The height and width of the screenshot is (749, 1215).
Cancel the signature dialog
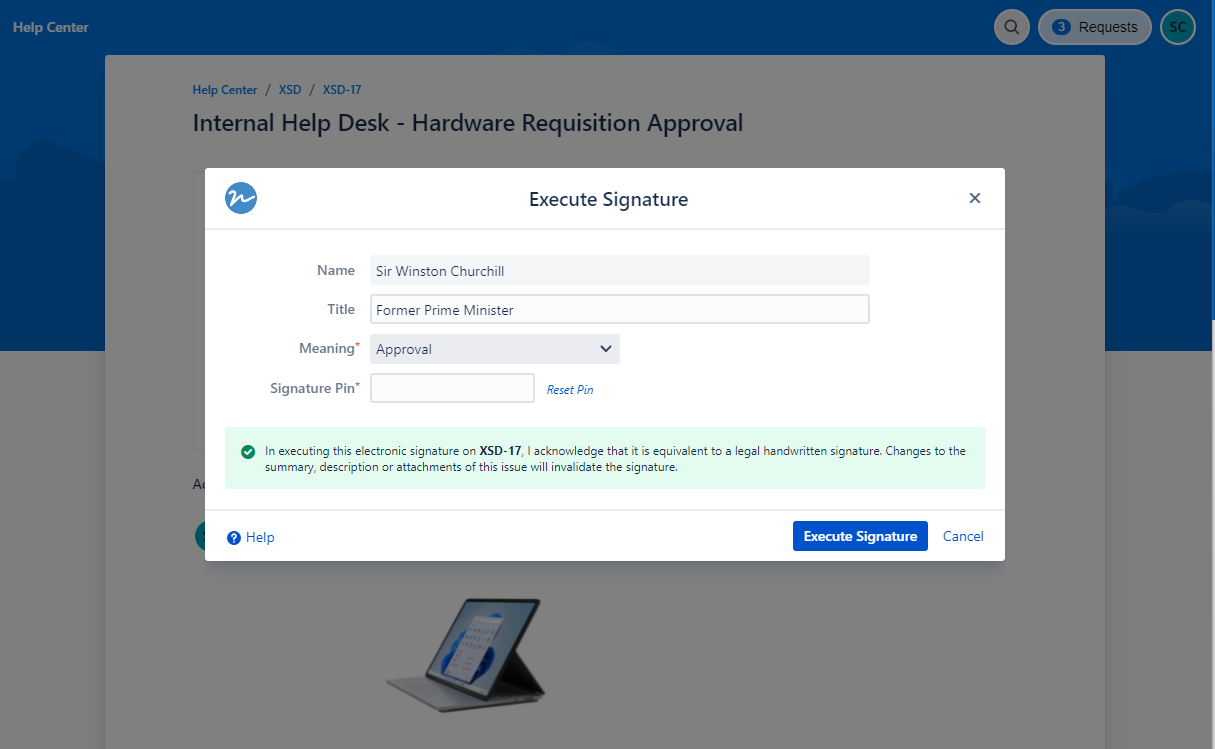tap(963, 536)
